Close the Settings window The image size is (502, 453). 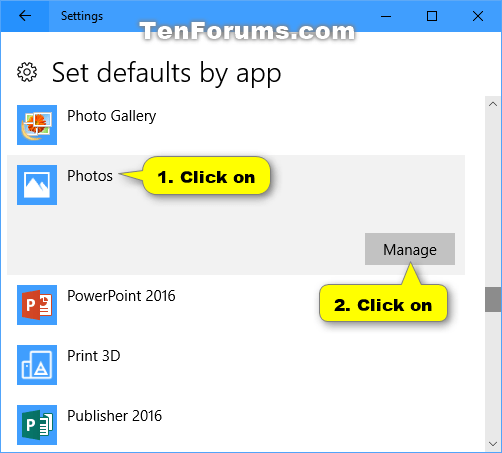478,16
